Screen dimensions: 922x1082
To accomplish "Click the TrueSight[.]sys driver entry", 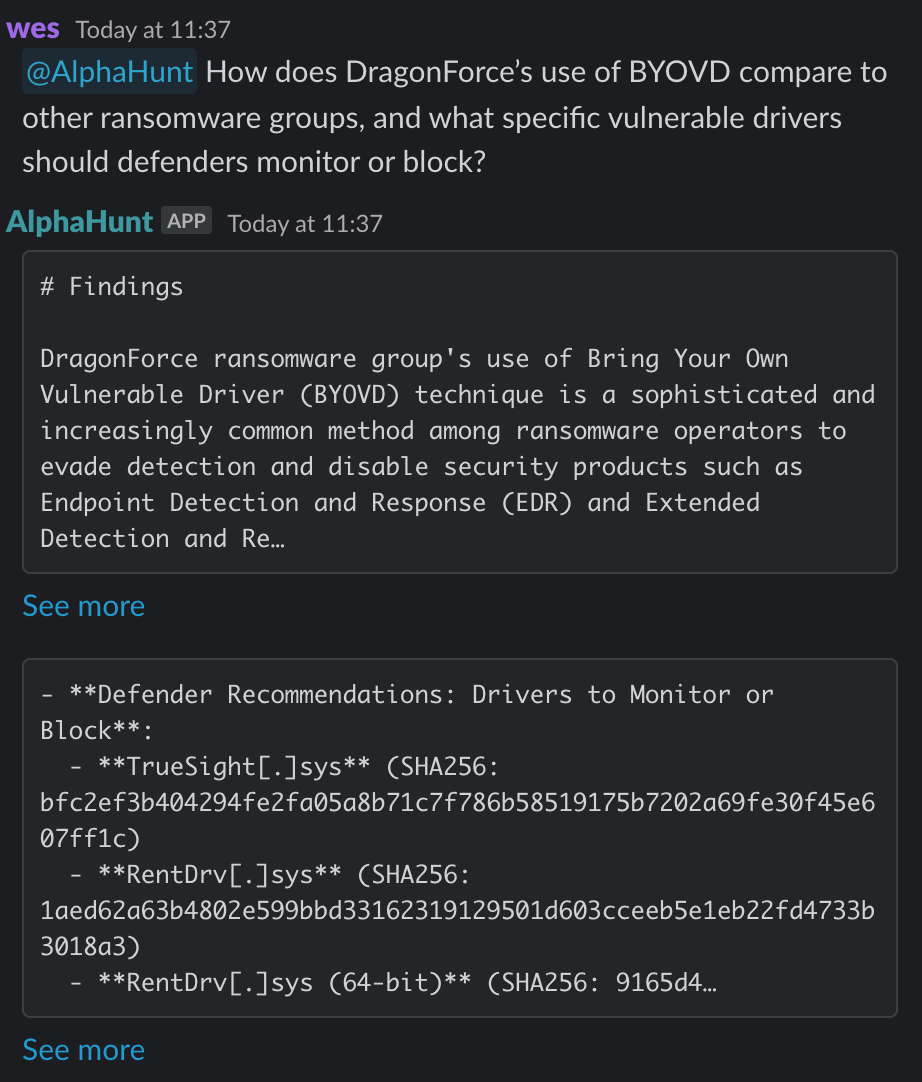I will (x=234, y=767).
